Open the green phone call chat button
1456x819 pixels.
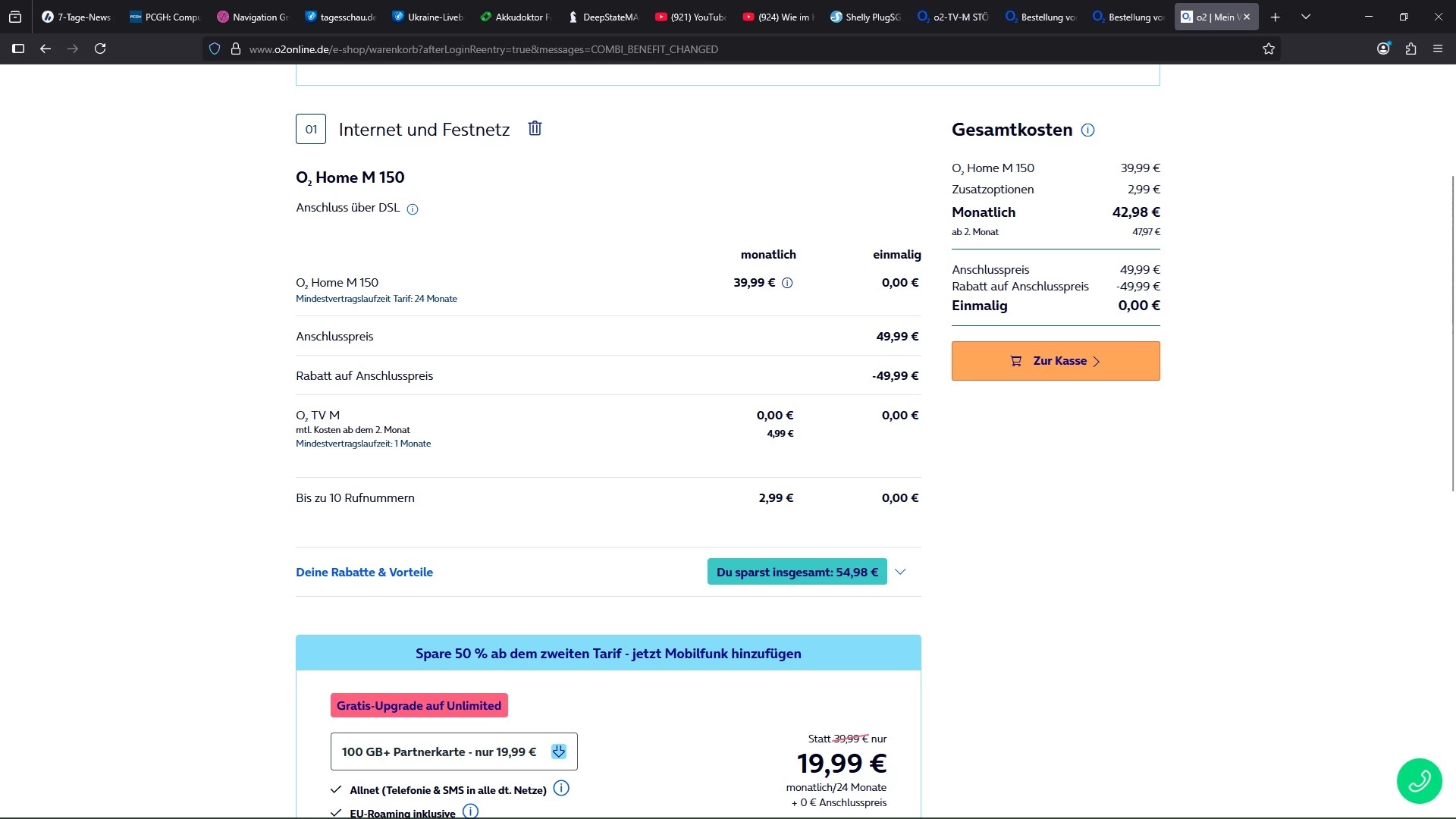click(1419, 780)
